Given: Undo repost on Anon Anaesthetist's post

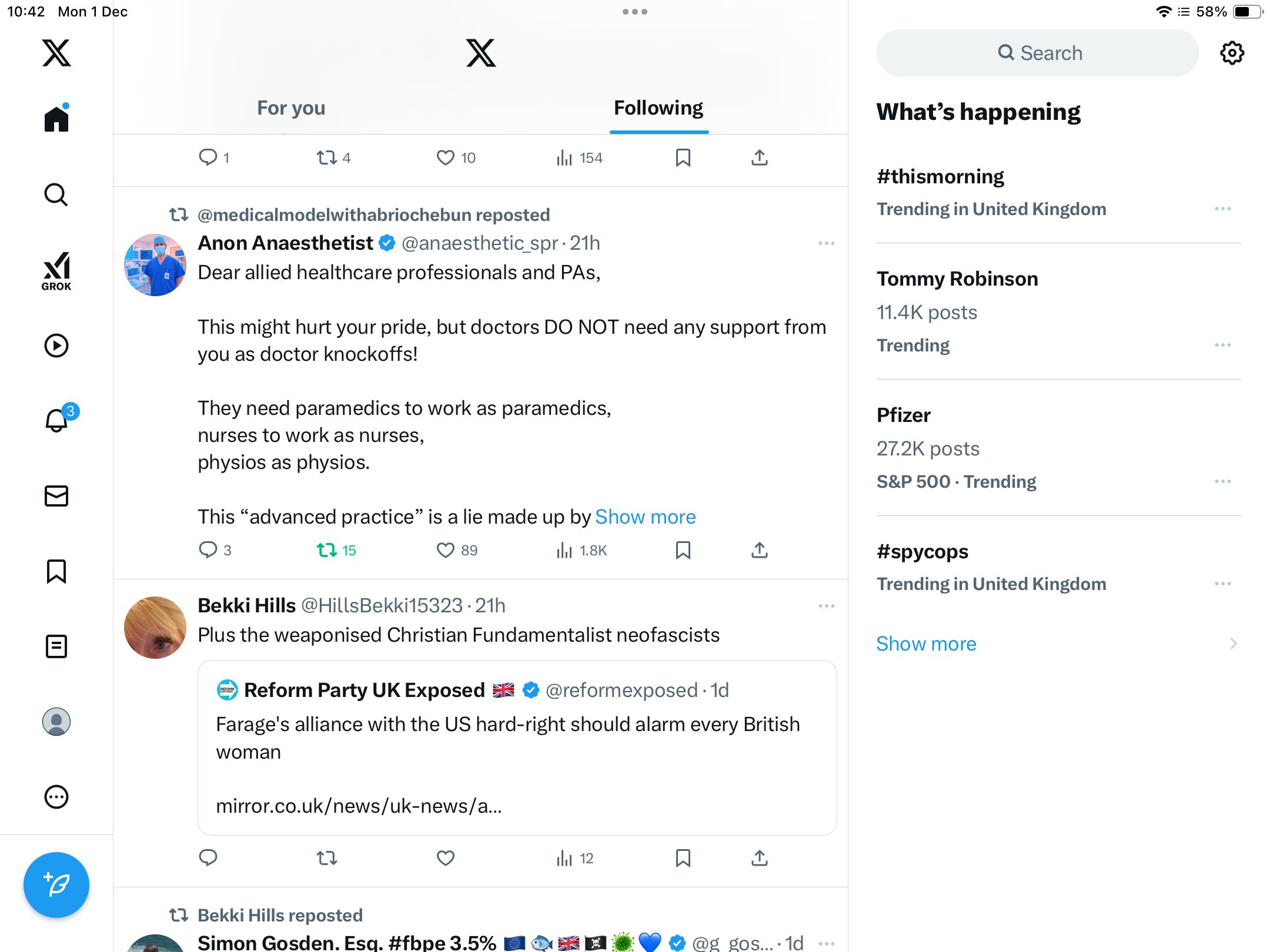Looking at the screenshot, I should click(x=327, y=550).
